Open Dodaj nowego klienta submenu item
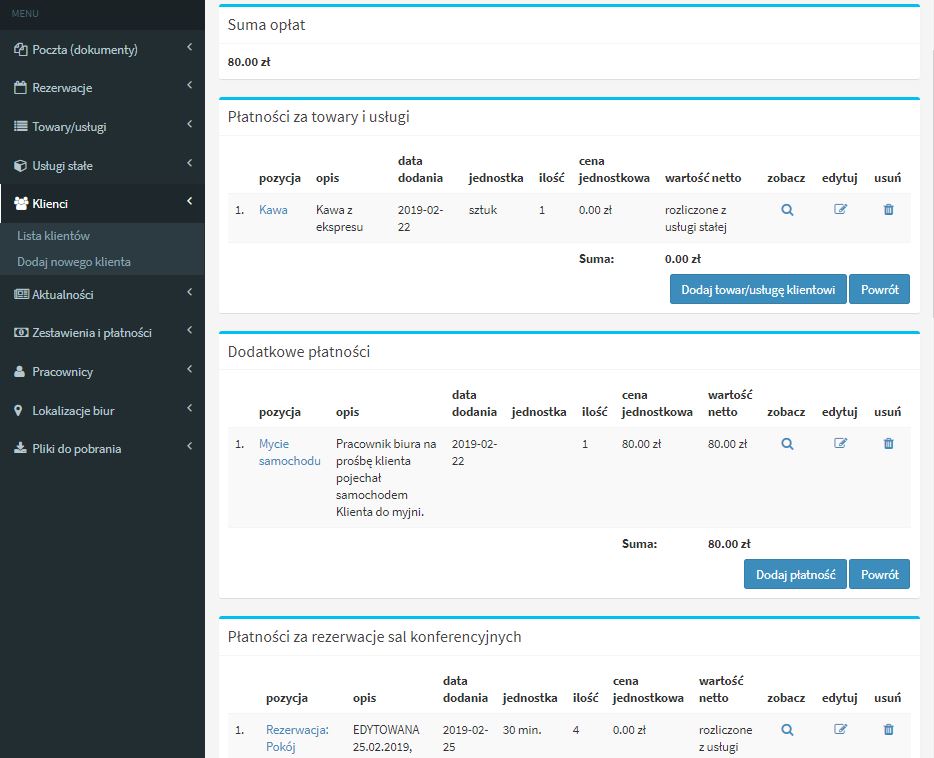934x758 pixels. [74, 262]
